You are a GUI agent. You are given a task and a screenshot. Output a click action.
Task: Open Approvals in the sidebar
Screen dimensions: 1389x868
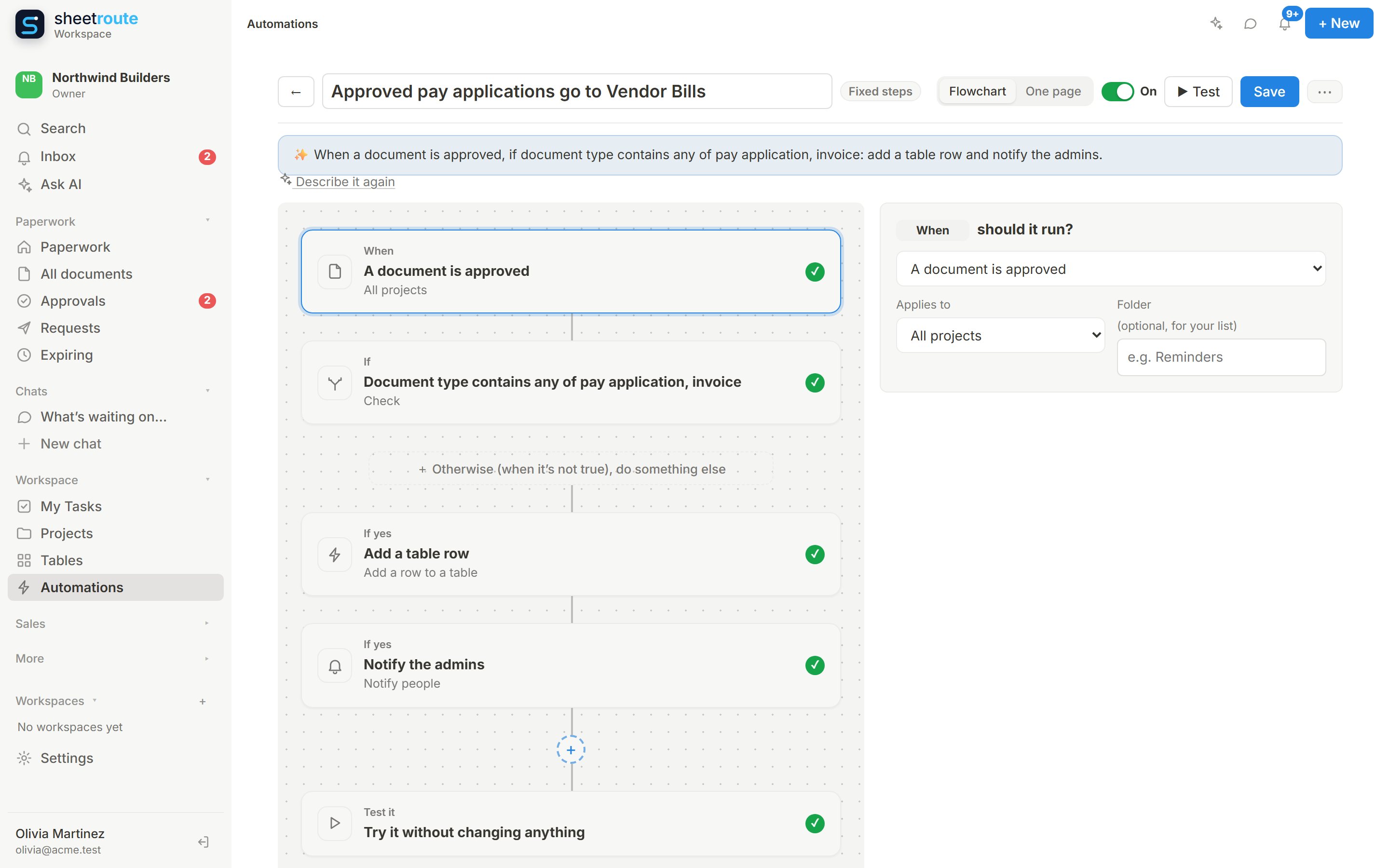coord(115,301)
